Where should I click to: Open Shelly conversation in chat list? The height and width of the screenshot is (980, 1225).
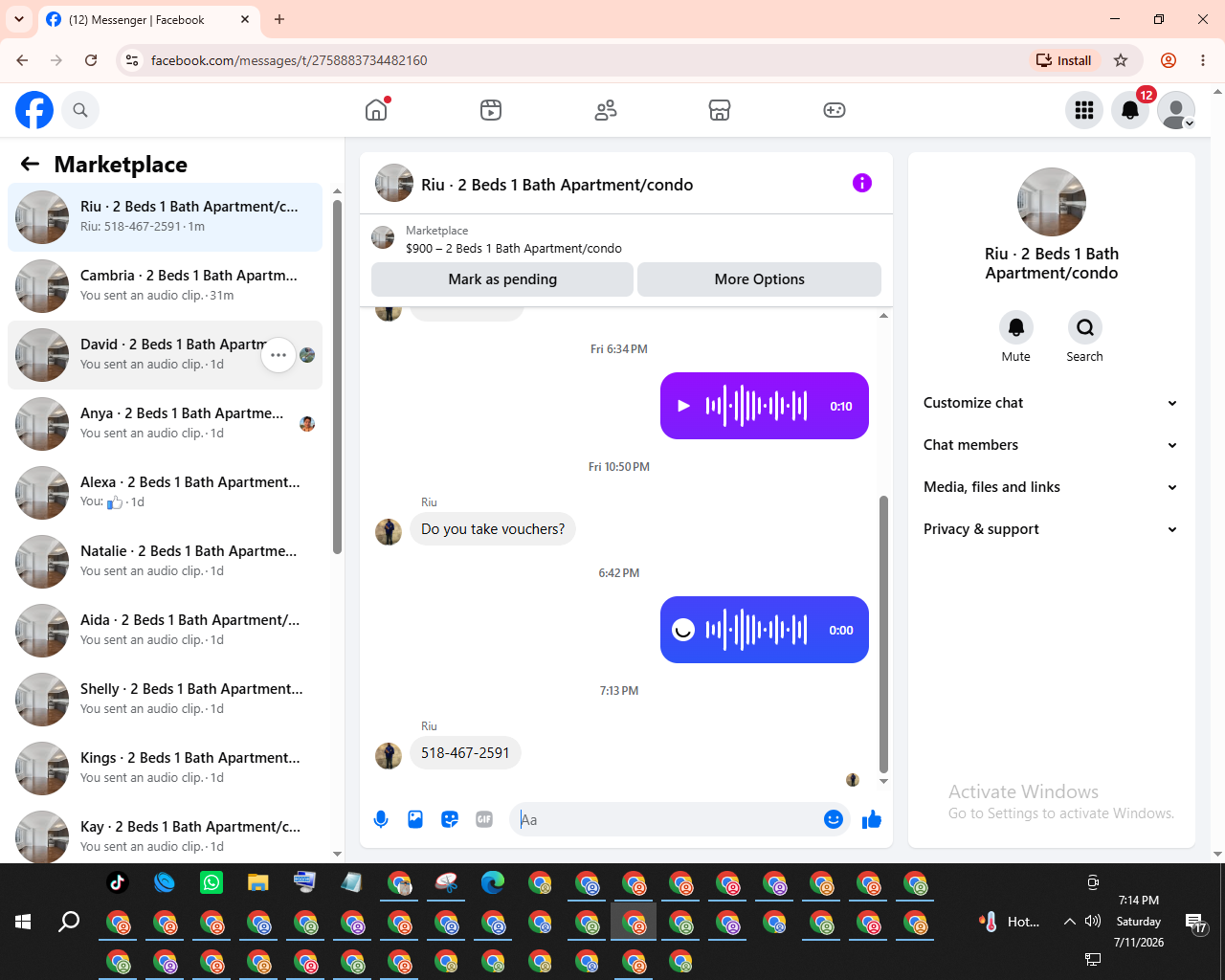tap(166, 700)
